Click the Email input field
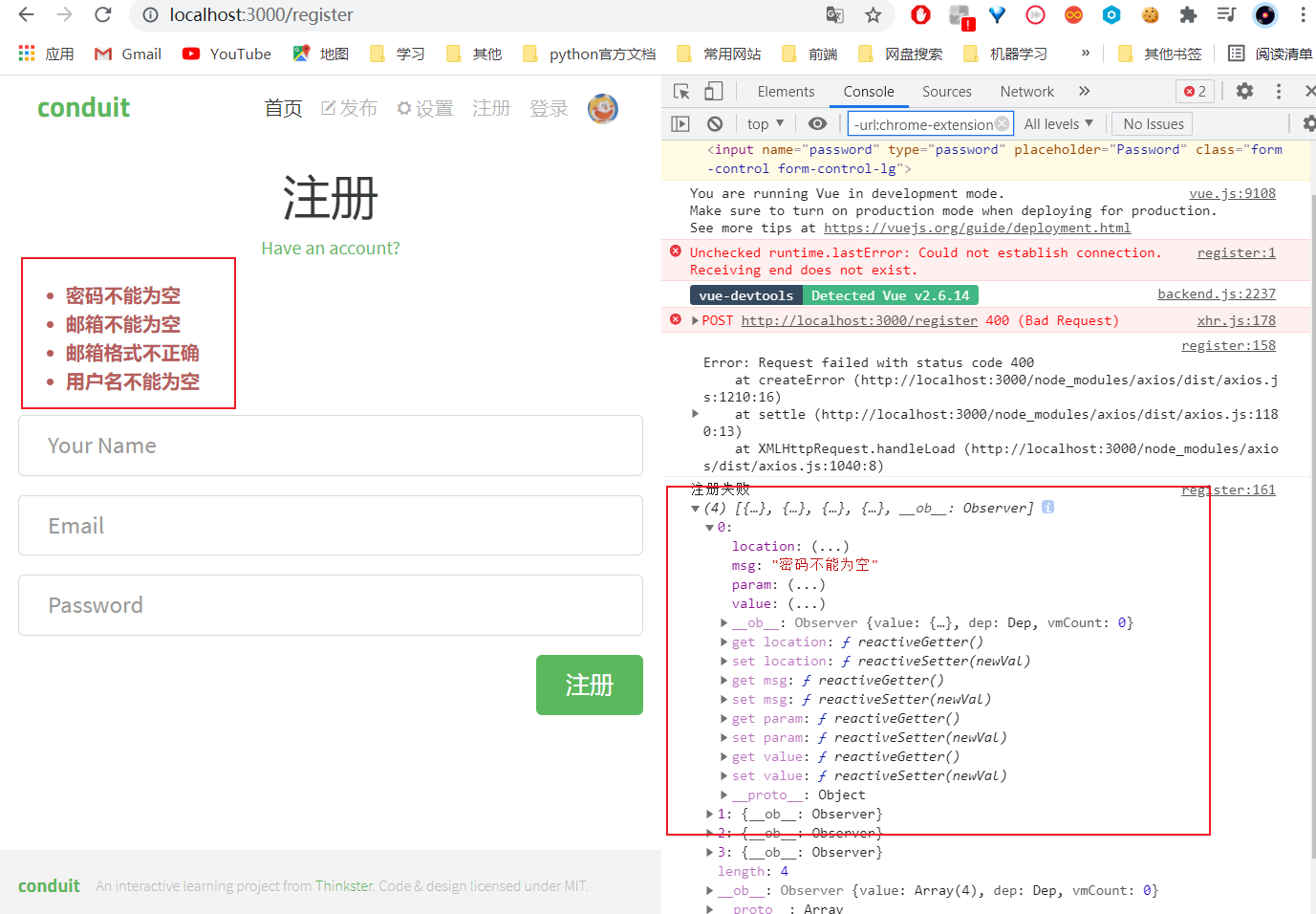The image size is (1316, 914). pos(330,525)
